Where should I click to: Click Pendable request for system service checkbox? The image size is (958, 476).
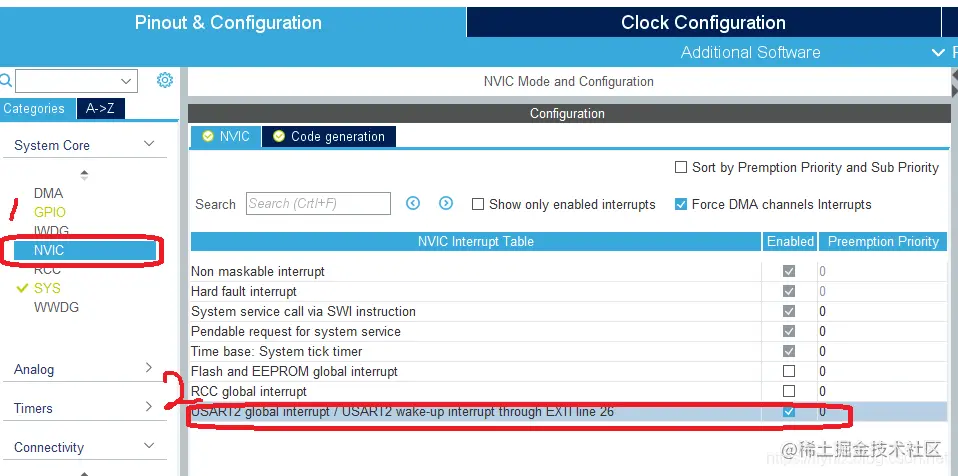coord(789,331)
